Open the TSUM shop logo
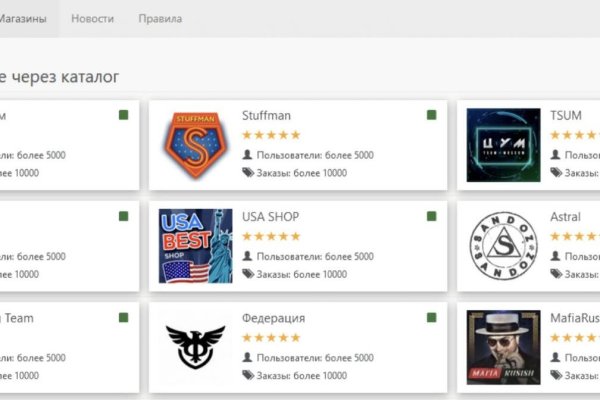Viewport: 600px width, 400px height. pyautogui.click(x=504, y=145)
